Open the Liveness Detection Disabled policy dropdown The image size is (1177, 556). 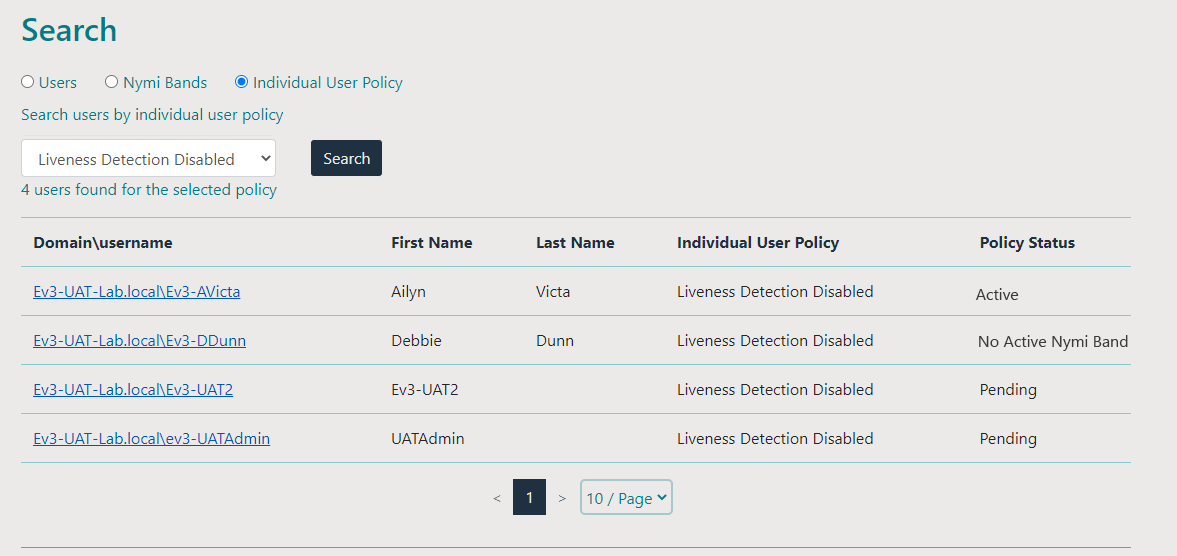coord(148,159)
